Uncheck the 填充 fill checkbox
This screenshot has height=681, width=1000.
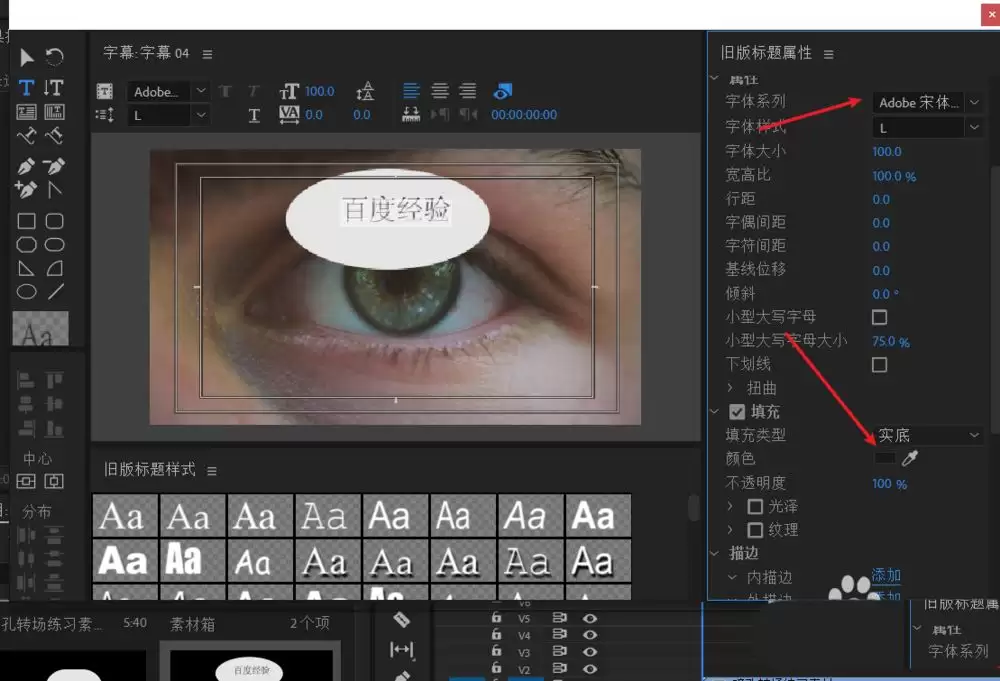[x=737, y=411]
